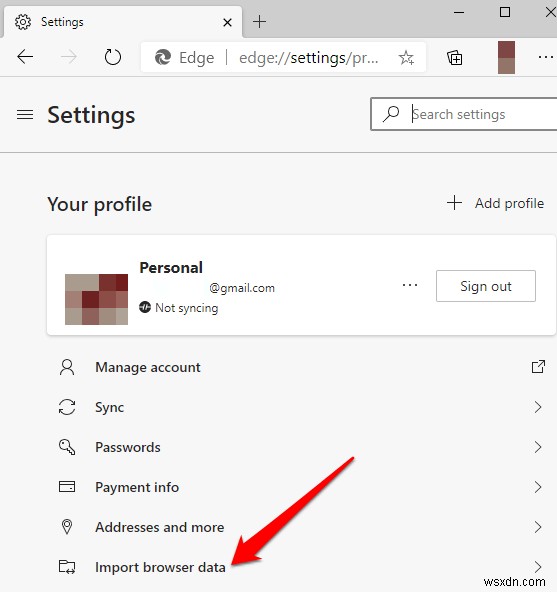Toggle the Settings hamburger menu

25,114
